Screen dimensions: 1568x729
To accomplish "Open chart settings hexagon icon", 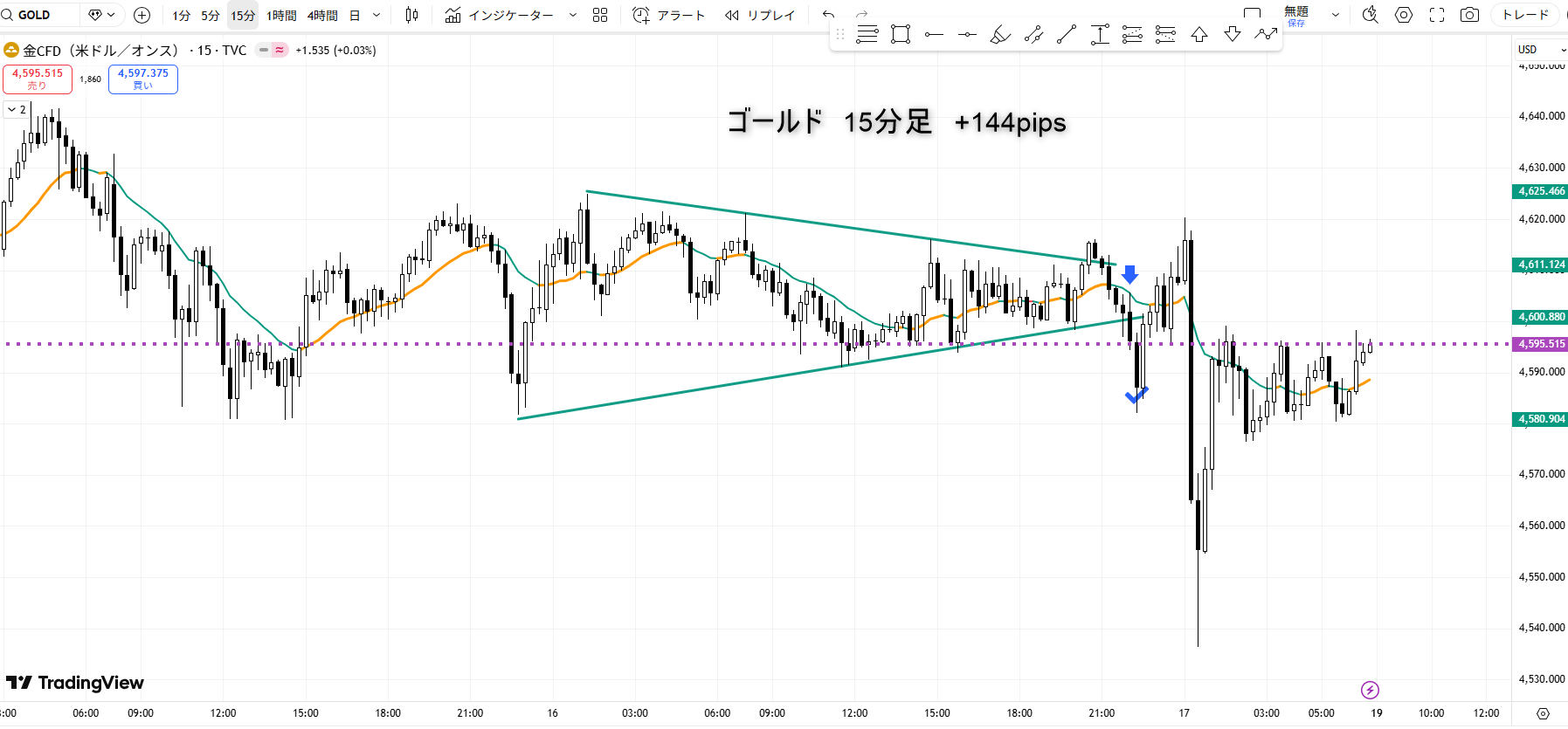I will click(x=1403, y=15).
